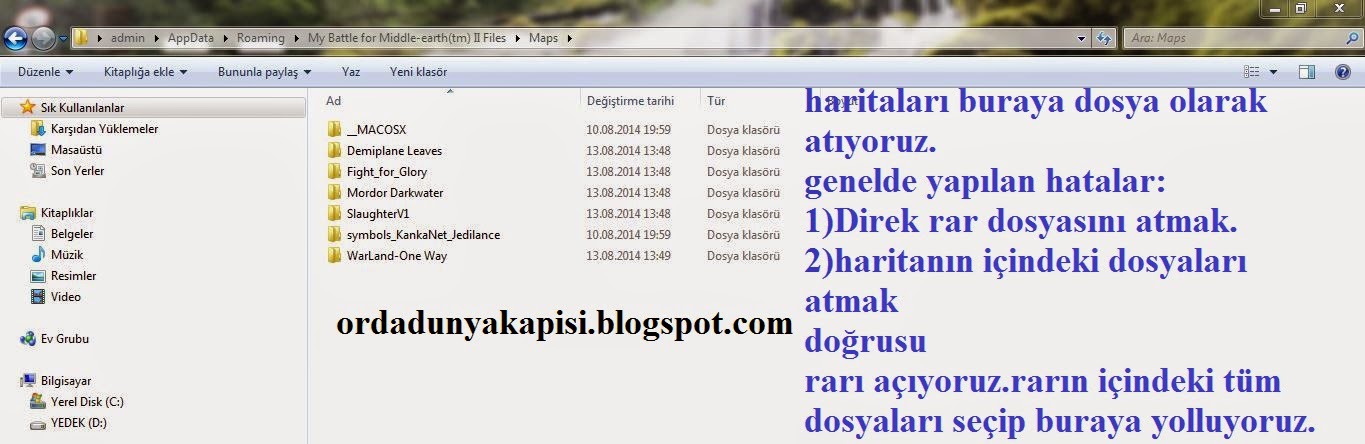The height and width of the screenshot is (444, 1365).
Task: Open YEDEK (D:) drive
Action: [x=79, y=423]
